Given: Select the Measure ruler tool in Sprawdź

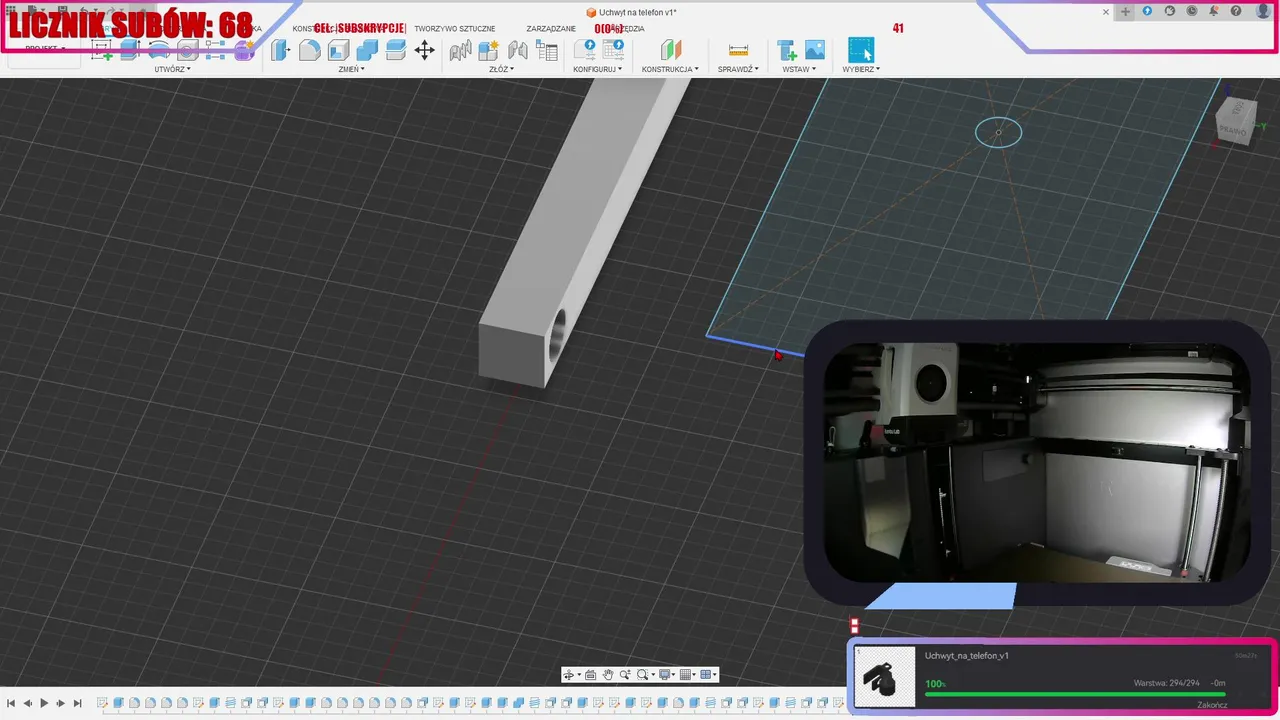Looking at the screenshot, I should (738, 50).
